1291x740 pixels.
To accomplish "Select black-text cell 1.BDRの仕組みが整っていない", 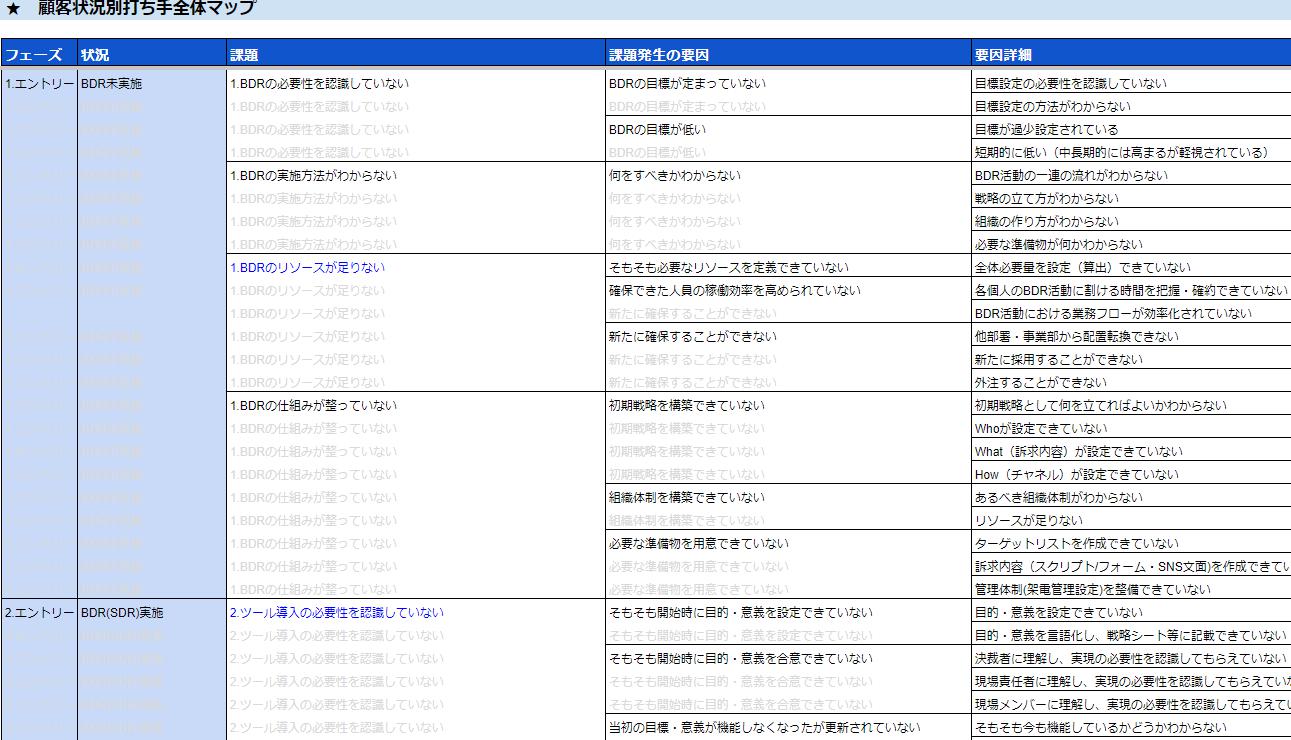I will [416, 406].
